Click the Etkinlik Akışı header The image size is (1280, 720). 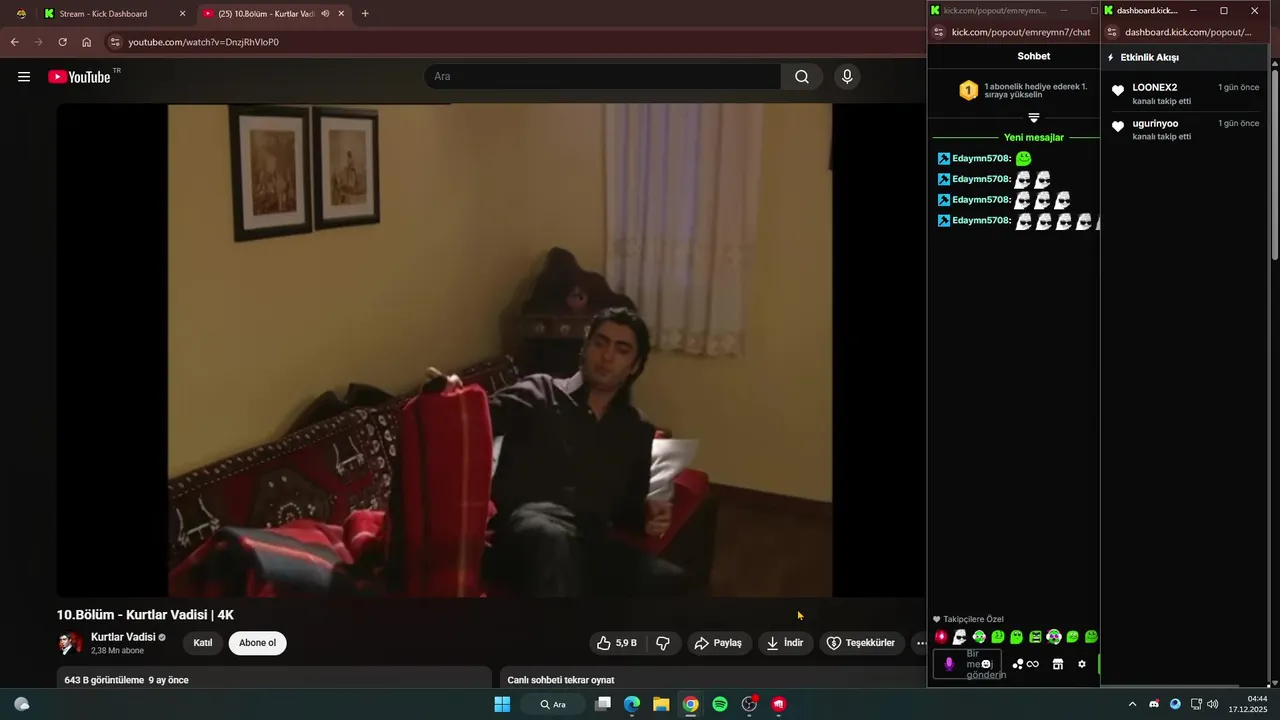[1149, 58]
